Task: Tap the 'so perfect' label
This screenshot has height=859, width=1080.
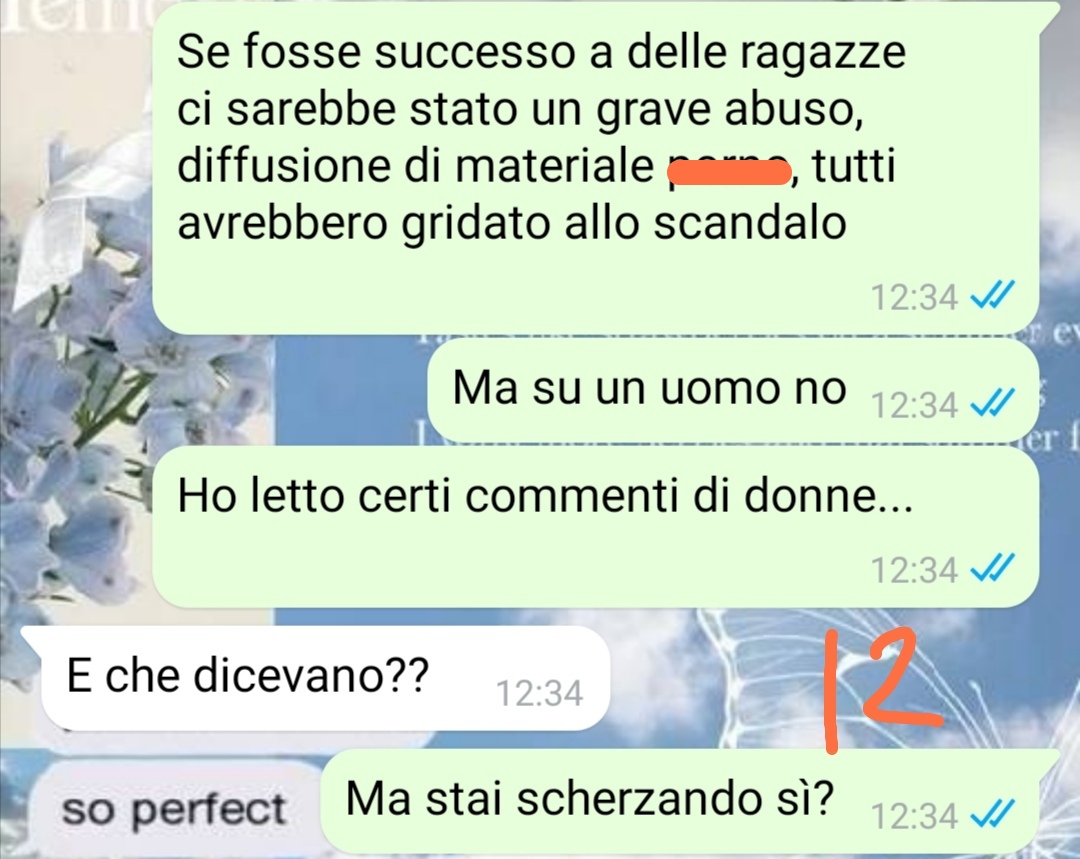Action: click(173, 809)
